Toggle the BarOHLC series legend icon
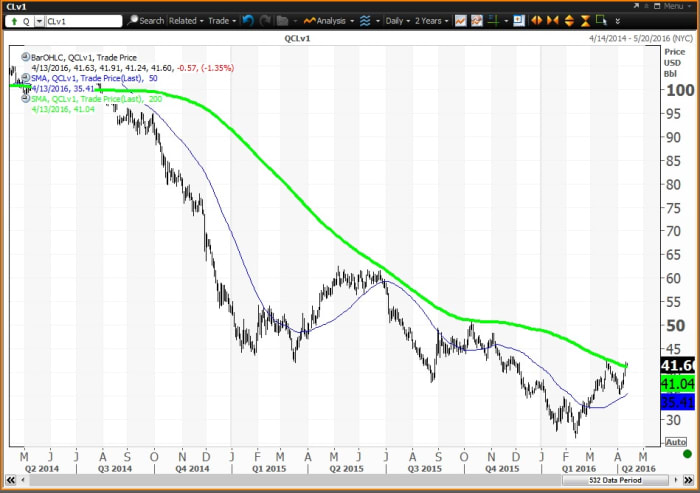The width and height of the screenshot is (700, 493). click(25, 57)
